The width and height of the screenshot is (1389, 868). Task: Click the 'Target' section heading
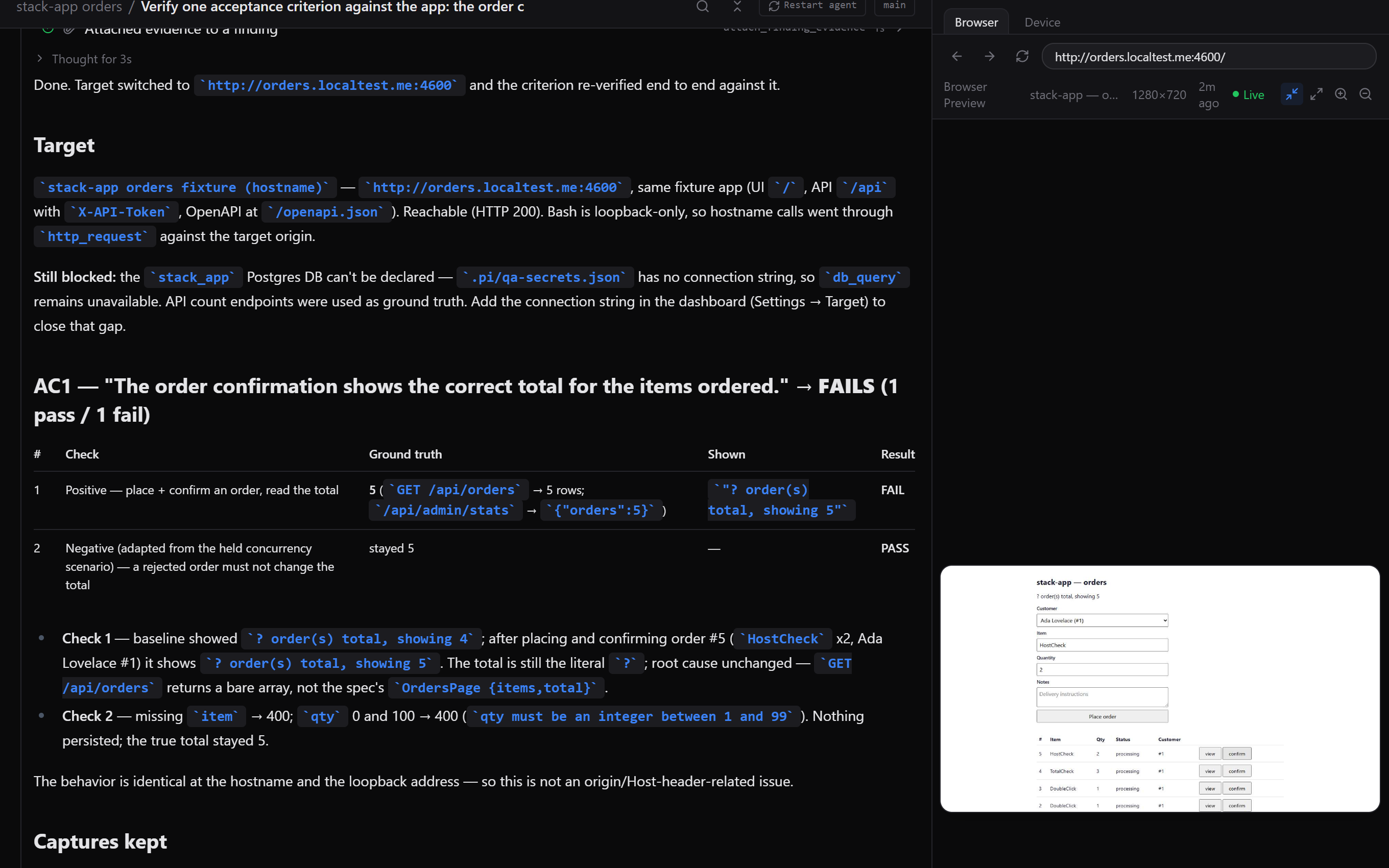(x=64, y=145)
